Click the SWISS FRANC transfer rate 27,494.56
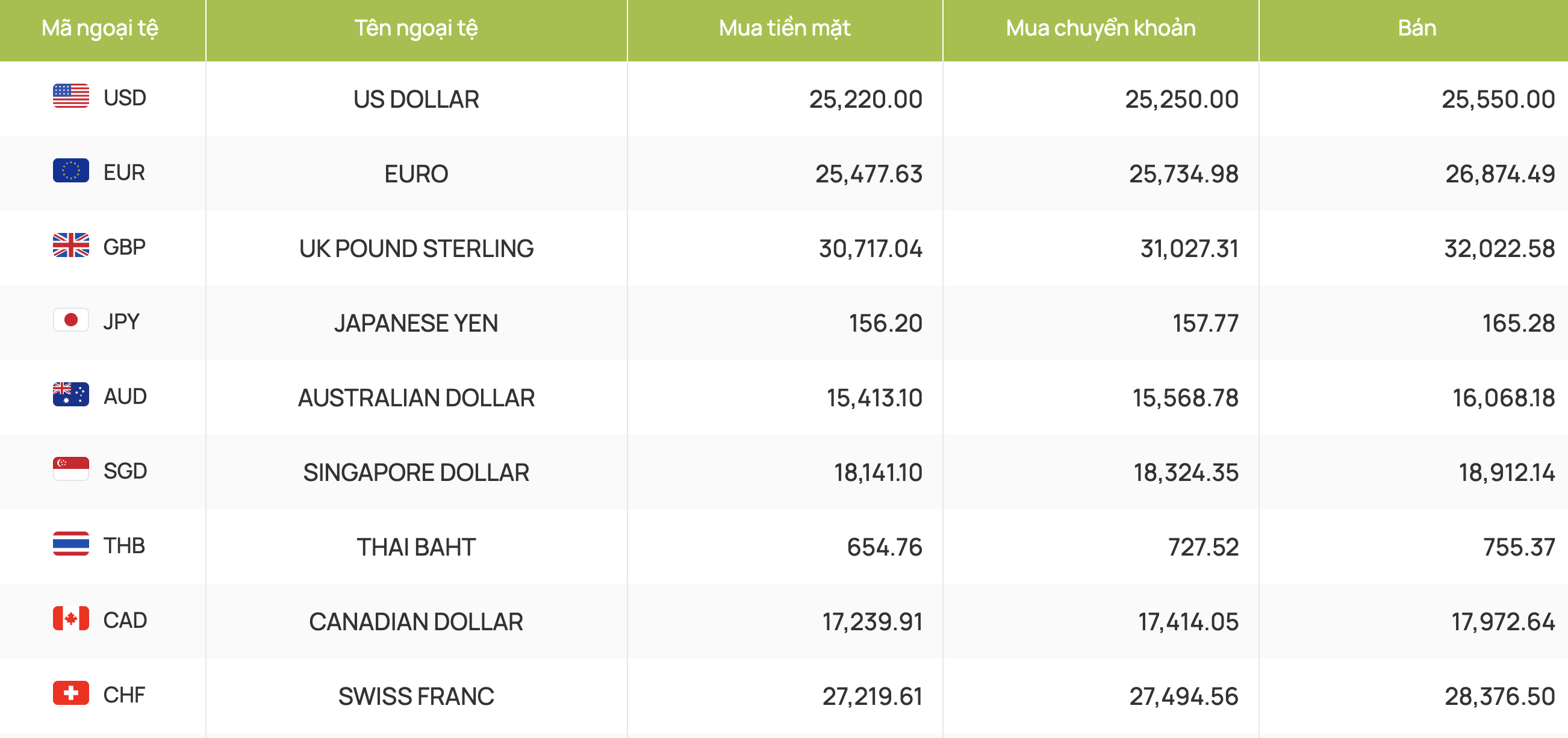The image size is (1568, 738). point(1183,696)
